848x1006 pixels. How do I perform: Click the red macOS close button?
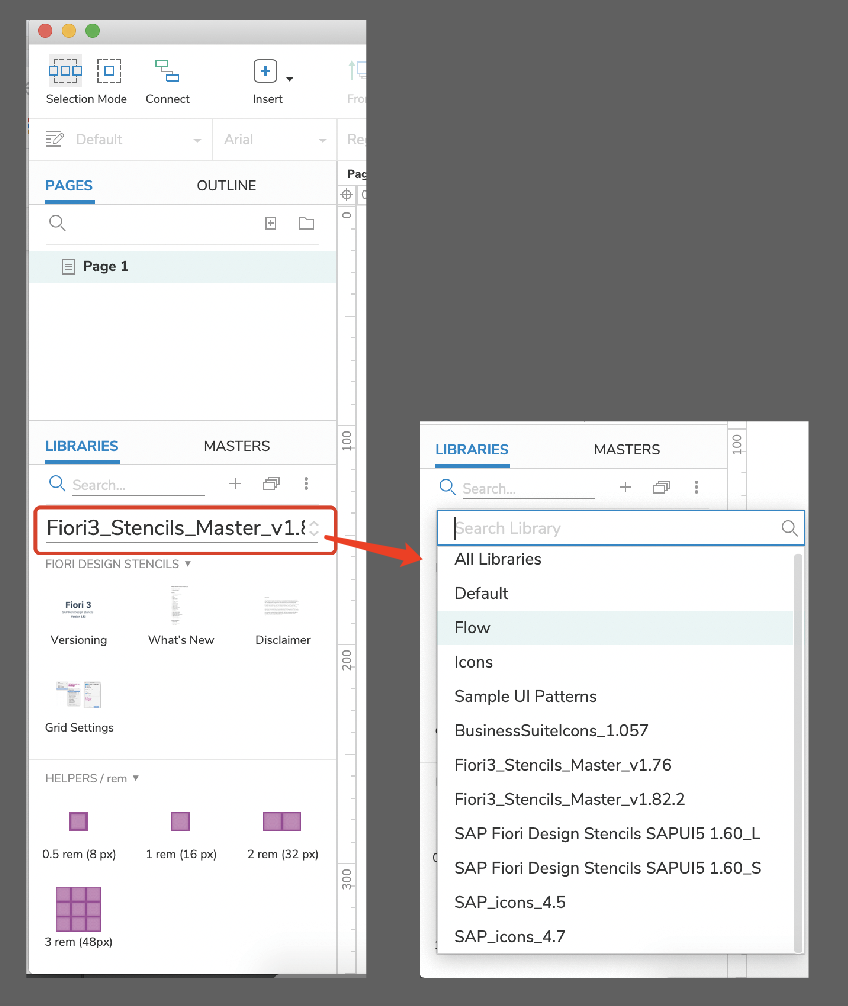[x=45, y=31]
